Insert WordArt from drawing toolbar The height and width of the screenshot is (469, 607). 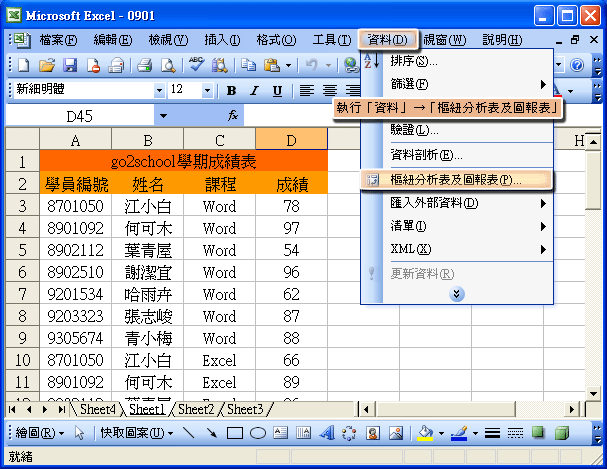[327, 433]
